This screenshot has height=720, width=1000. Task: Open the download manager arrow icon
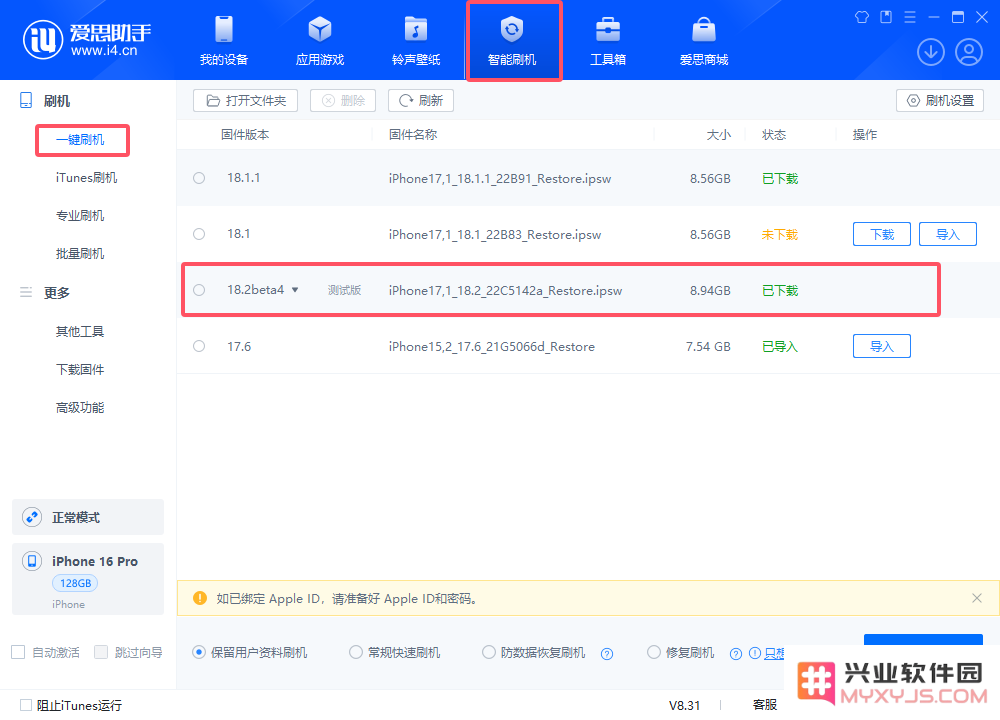click(930, 52)
